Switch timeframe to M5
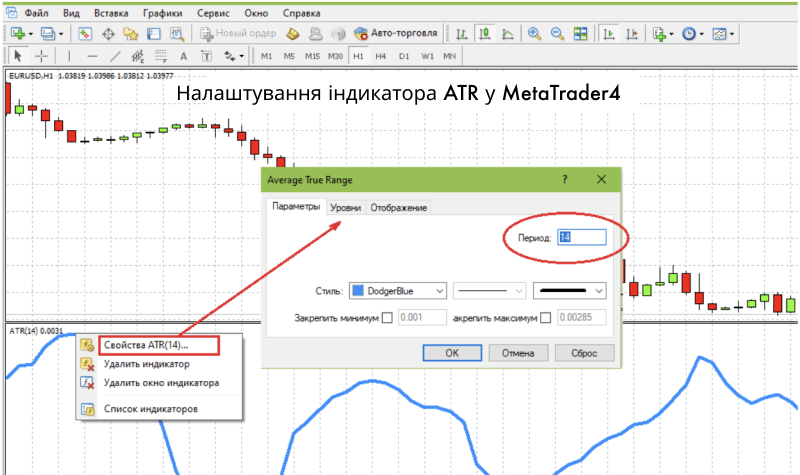The width and height of the screenshot is (800, 475). tap(289, 56)
